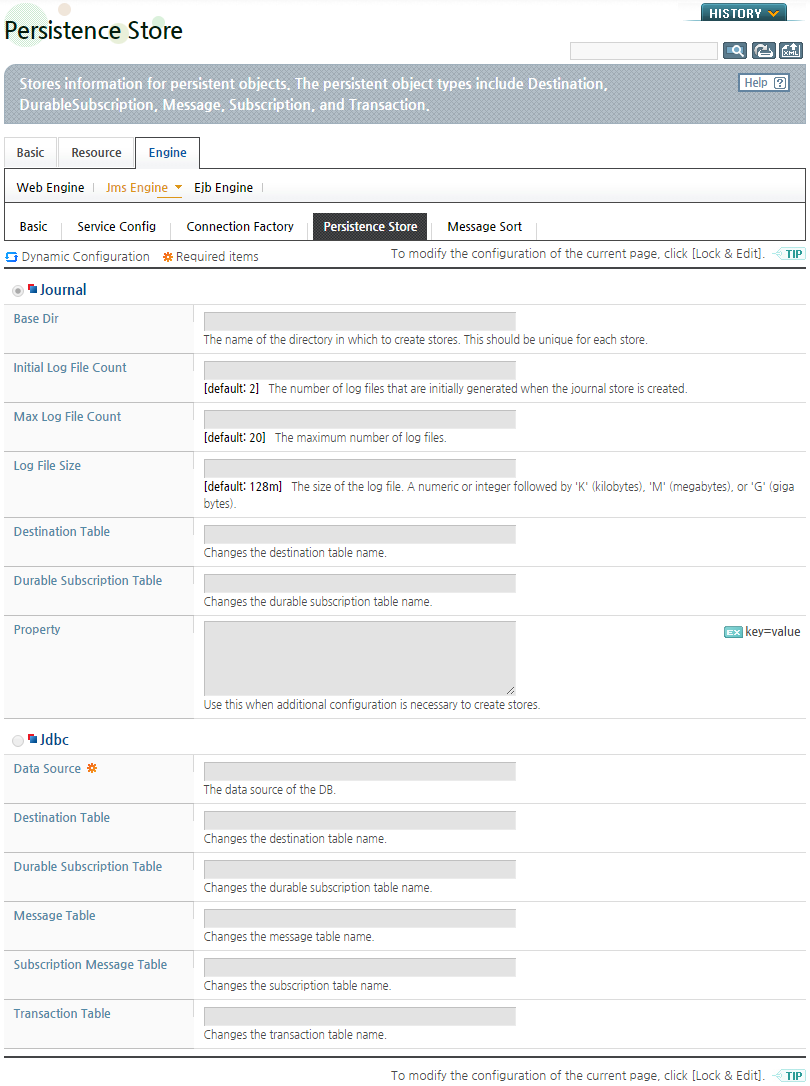The image size is (810, 1086).
Task: Switch to the Resource tab
Action: pos(96,153)
